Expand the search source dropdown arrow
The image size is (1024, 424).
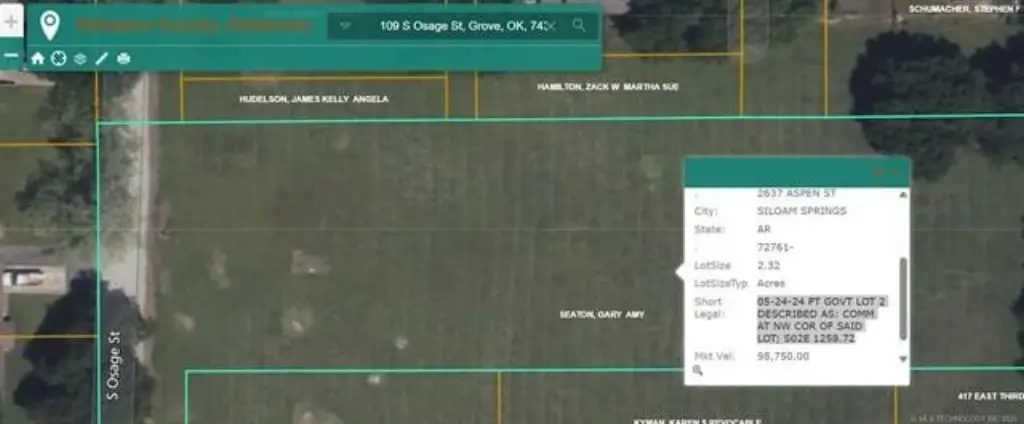[345, 26]
